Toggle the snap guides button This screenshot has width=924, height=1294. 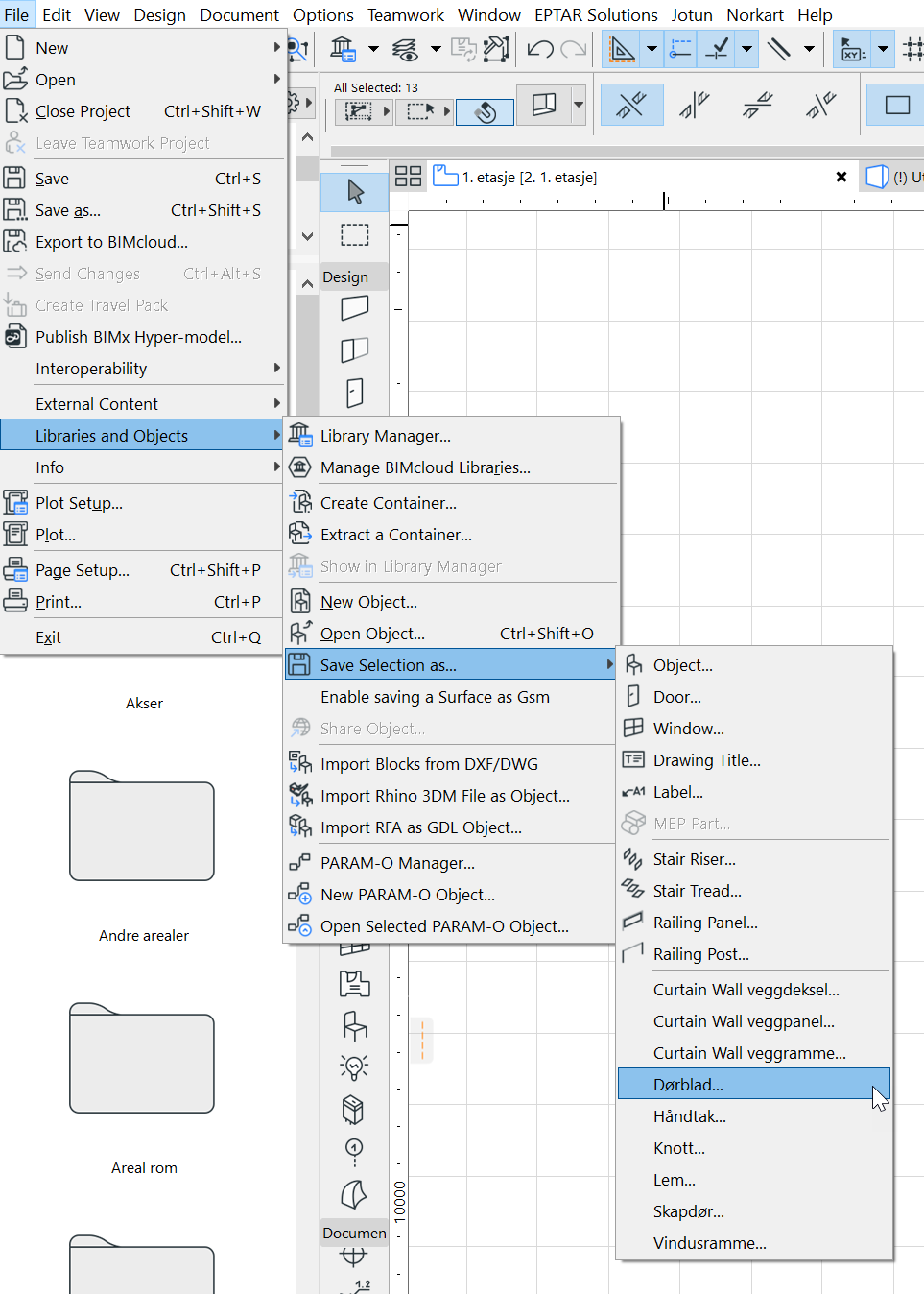[x=680, y=49]
